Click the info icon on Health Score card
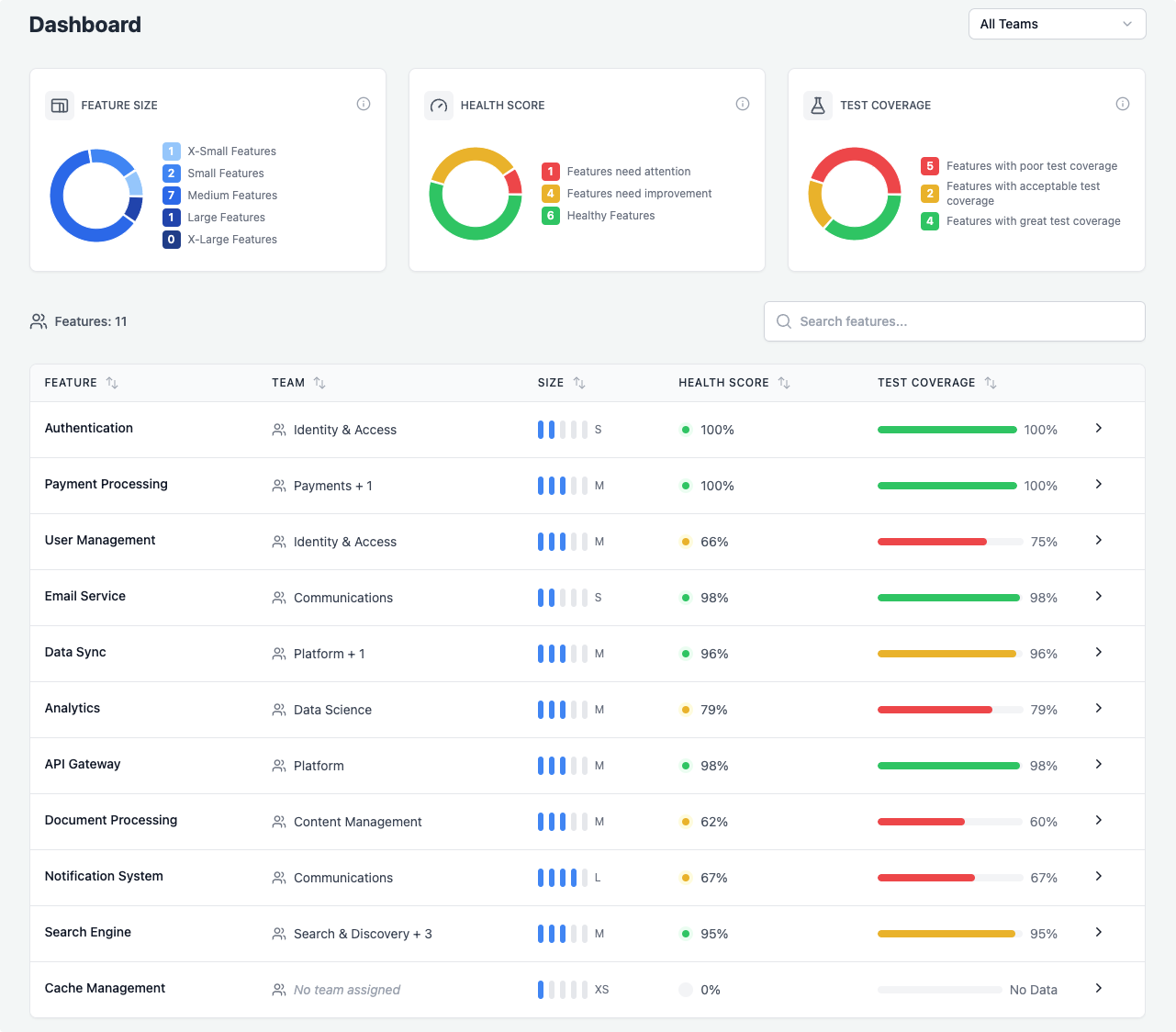This screenshot has width=1176, height=1032. point(743,104)
